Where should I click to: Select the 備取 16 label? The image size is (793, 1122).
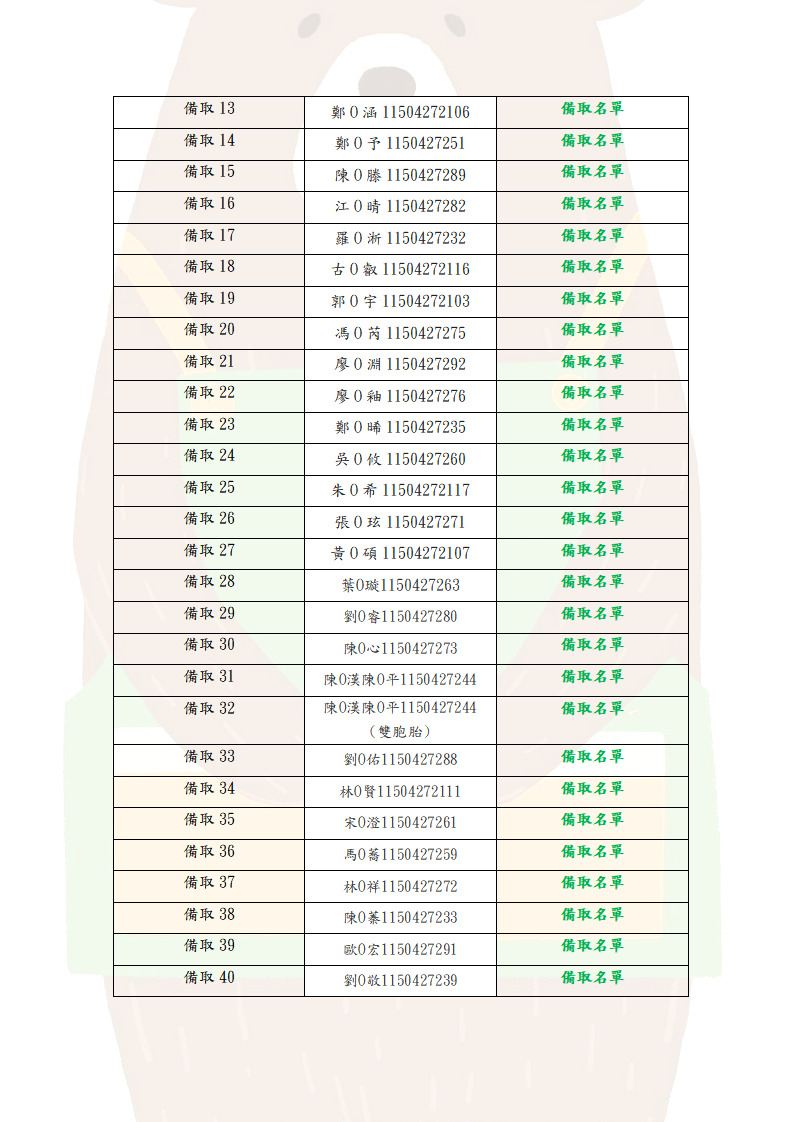(209, 204)
